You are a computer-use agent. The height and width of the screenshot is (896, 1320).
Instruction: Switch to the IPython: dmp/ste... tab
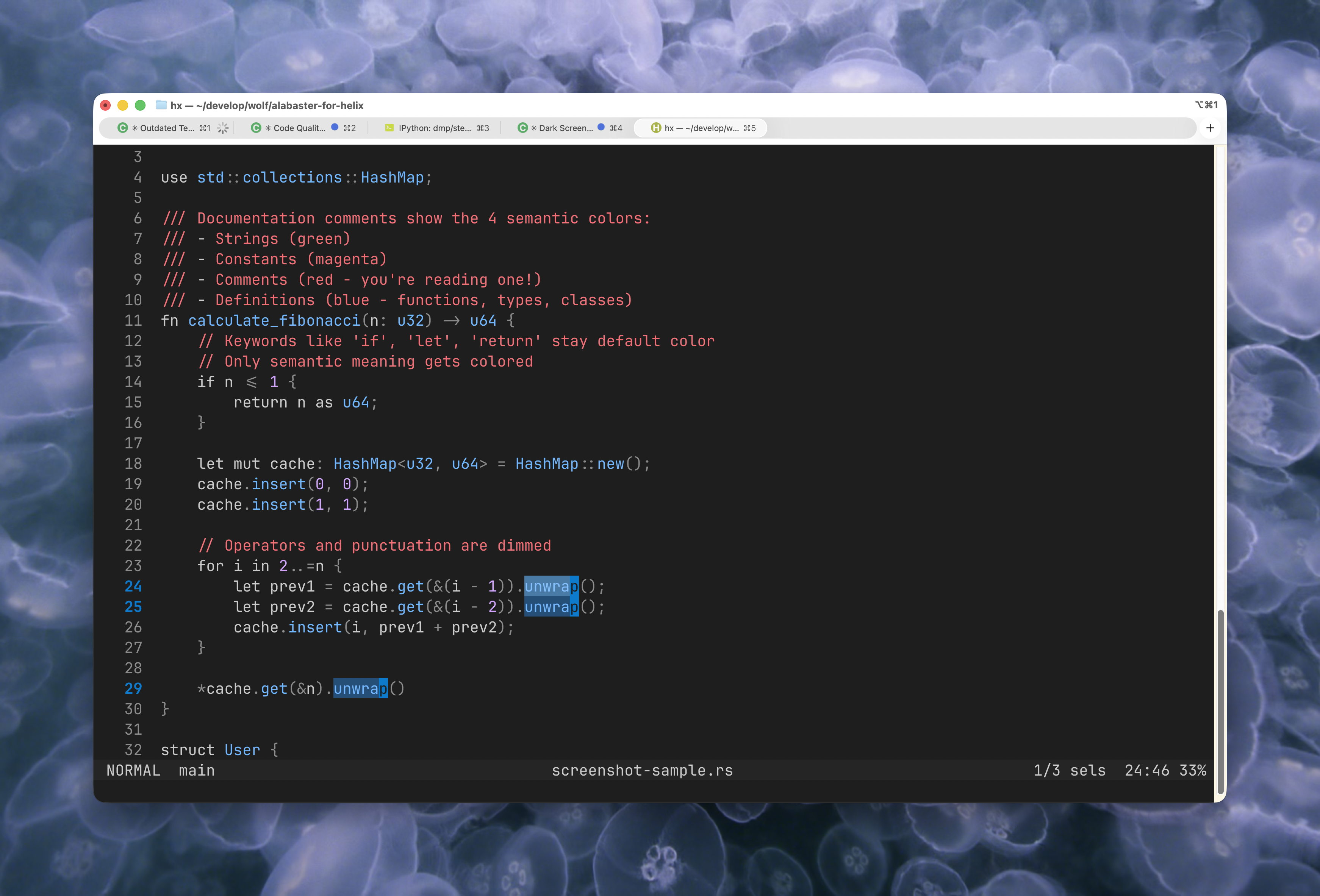click(435, 128)
